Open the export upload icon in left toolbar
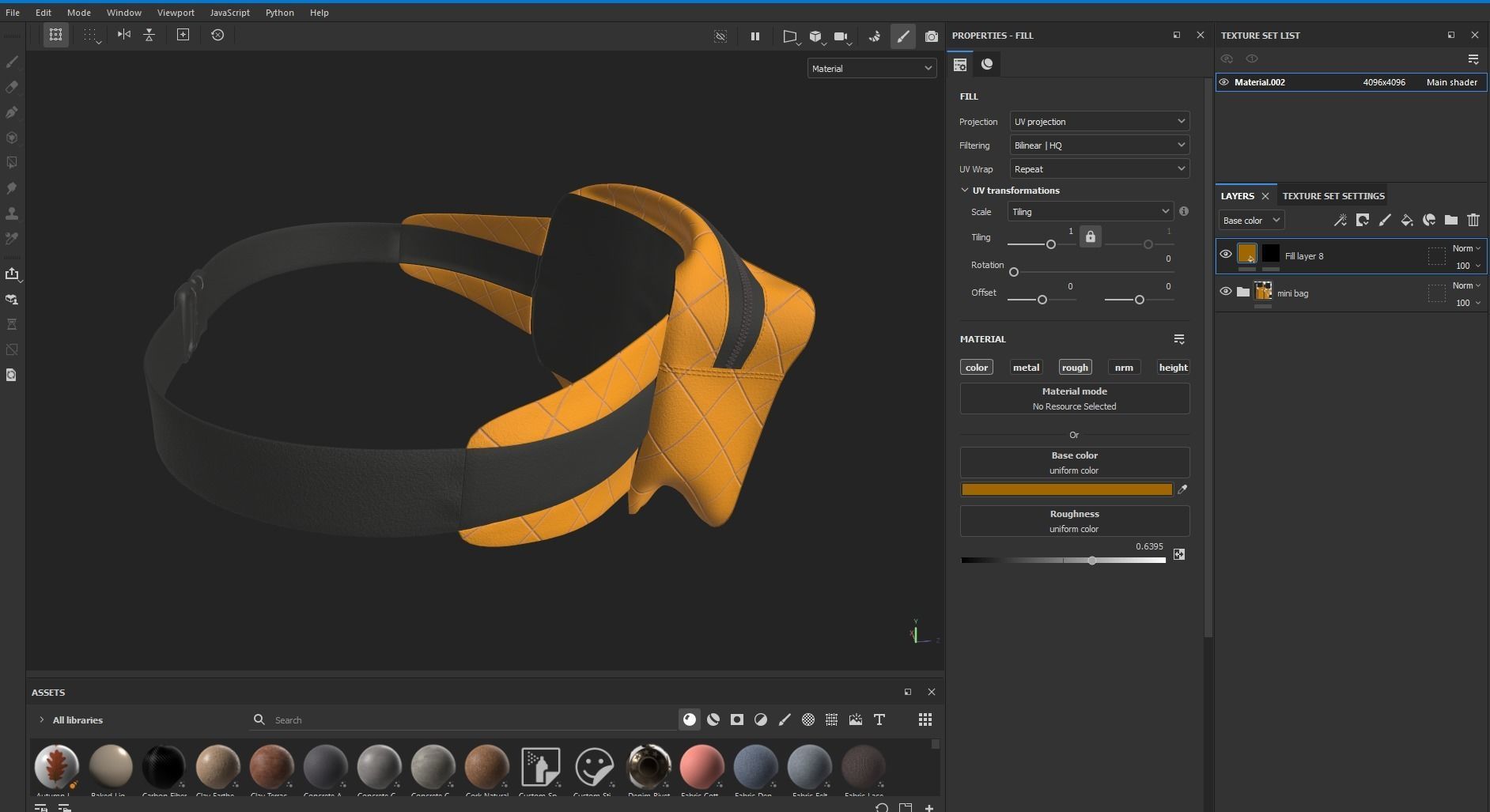This screenshot has height=812, width=1490. (12, 274)
